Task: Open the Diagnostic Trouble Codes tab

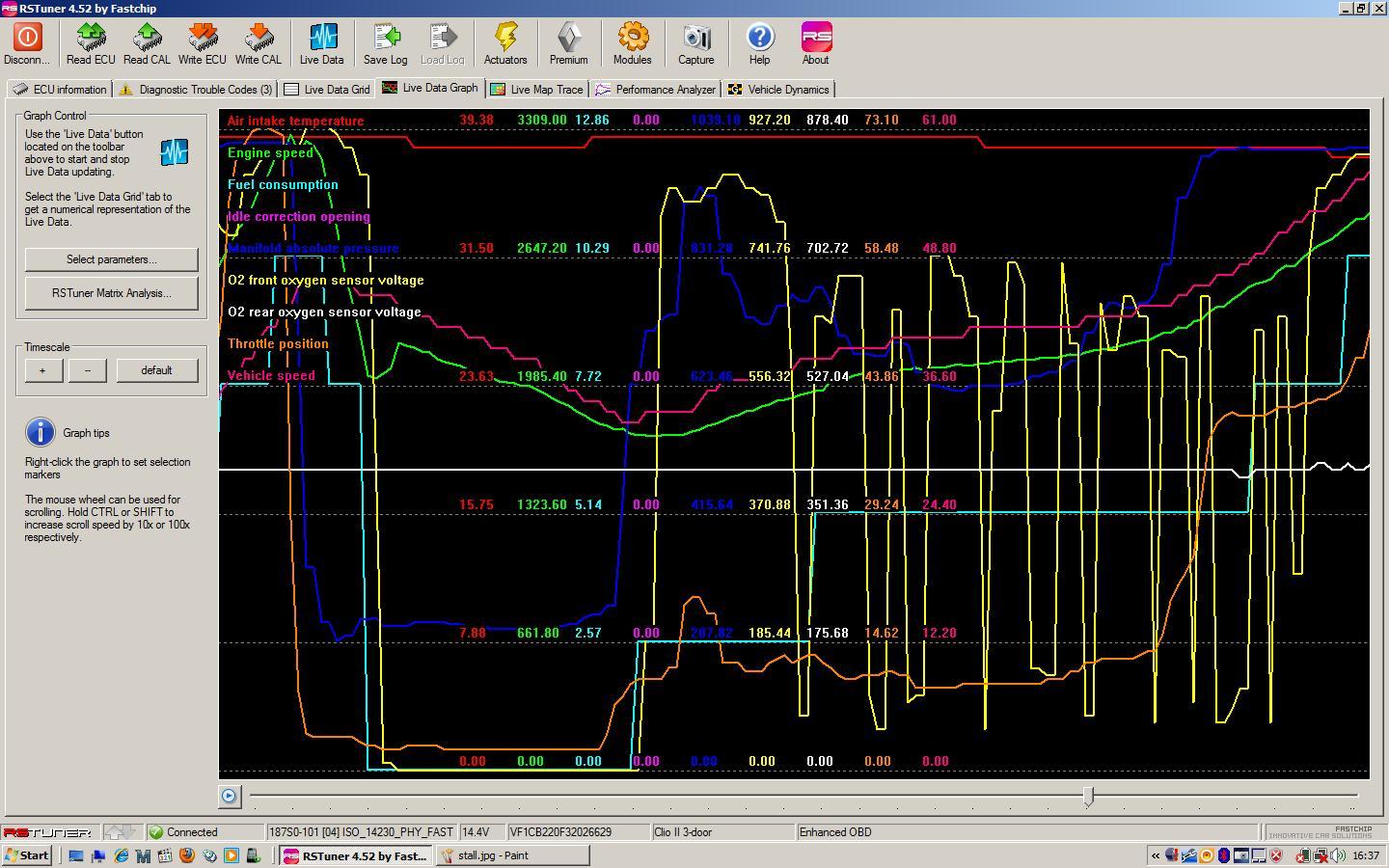Action: point(196,90)
